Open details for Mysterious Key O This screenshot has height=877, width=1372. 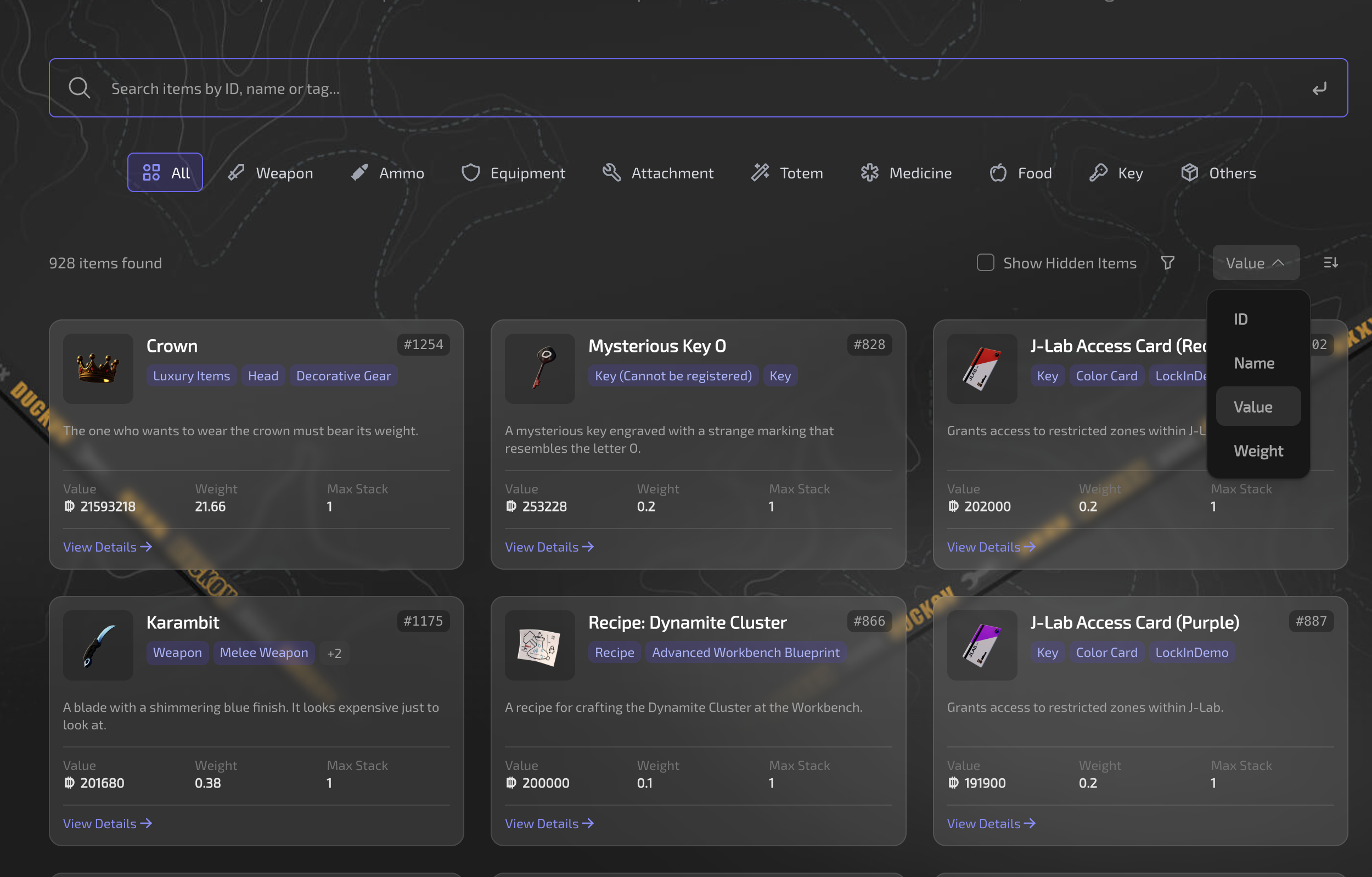[x=549, y=547]
